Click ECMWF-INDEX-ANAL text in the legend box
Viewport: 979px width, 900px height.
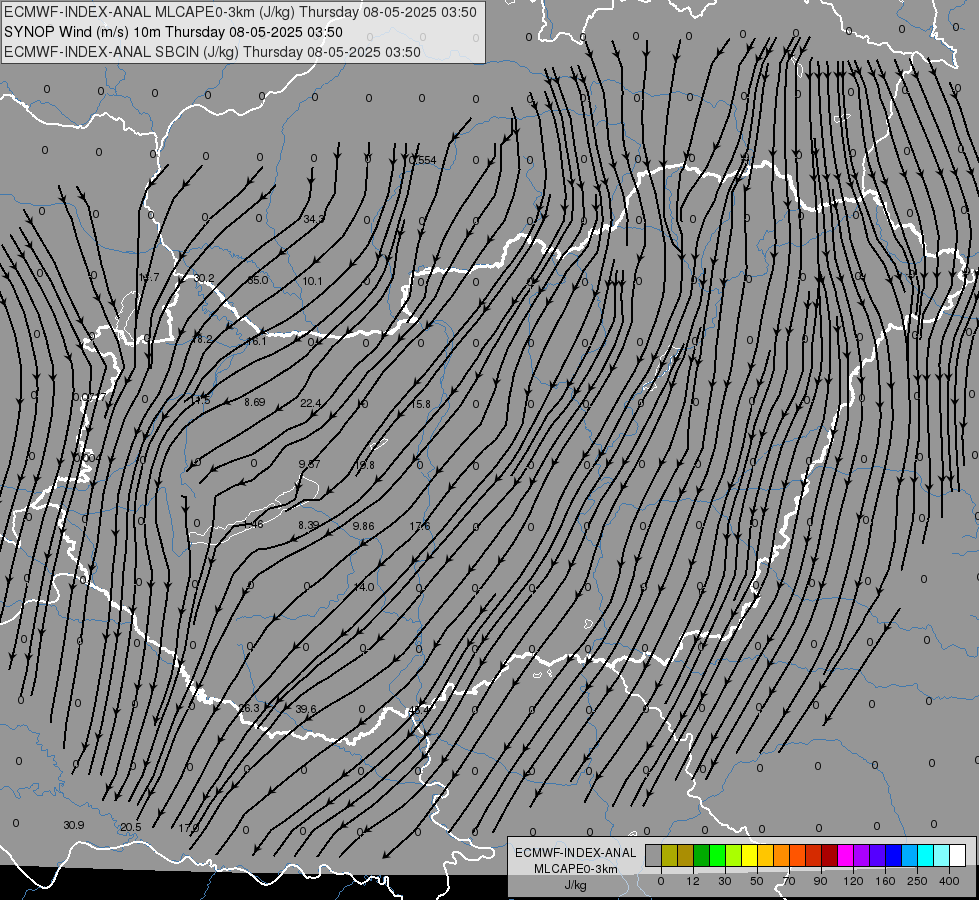coord(576,853)
